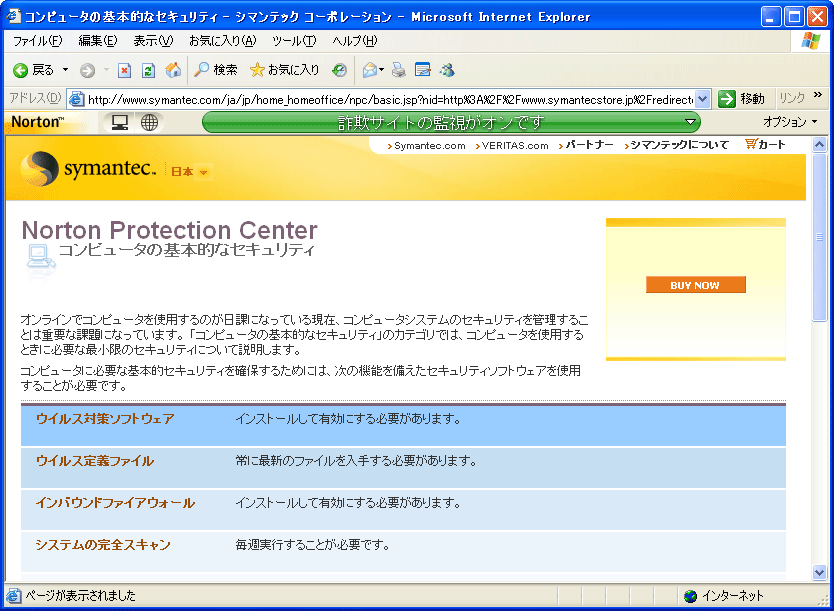834x611 pixels.
Task: Click the Norton computer monitor icon
Action: 120,122
